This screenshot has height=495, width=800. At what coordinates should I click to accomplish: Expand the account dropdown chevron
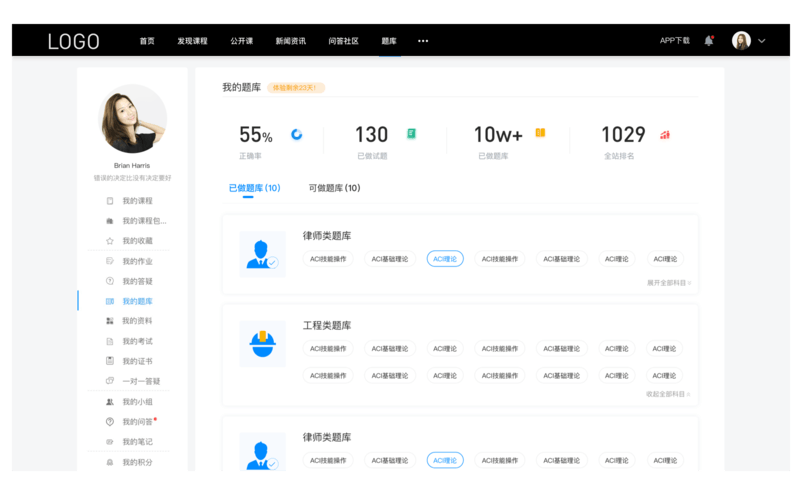click(762, 41)
